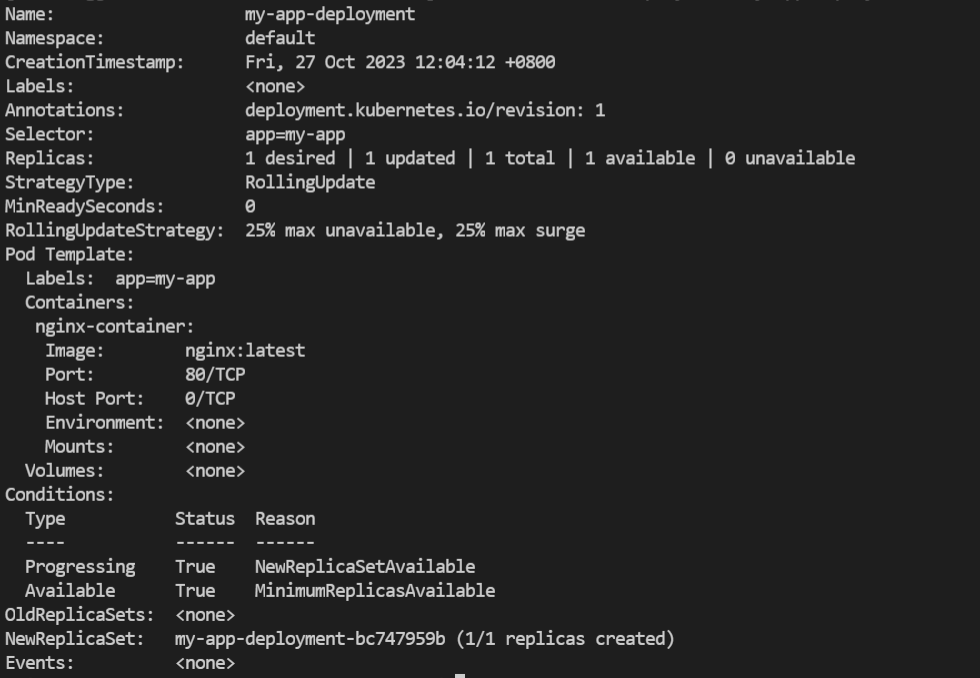Click the CreationTimestamp date value

click(x=400, y=63)
